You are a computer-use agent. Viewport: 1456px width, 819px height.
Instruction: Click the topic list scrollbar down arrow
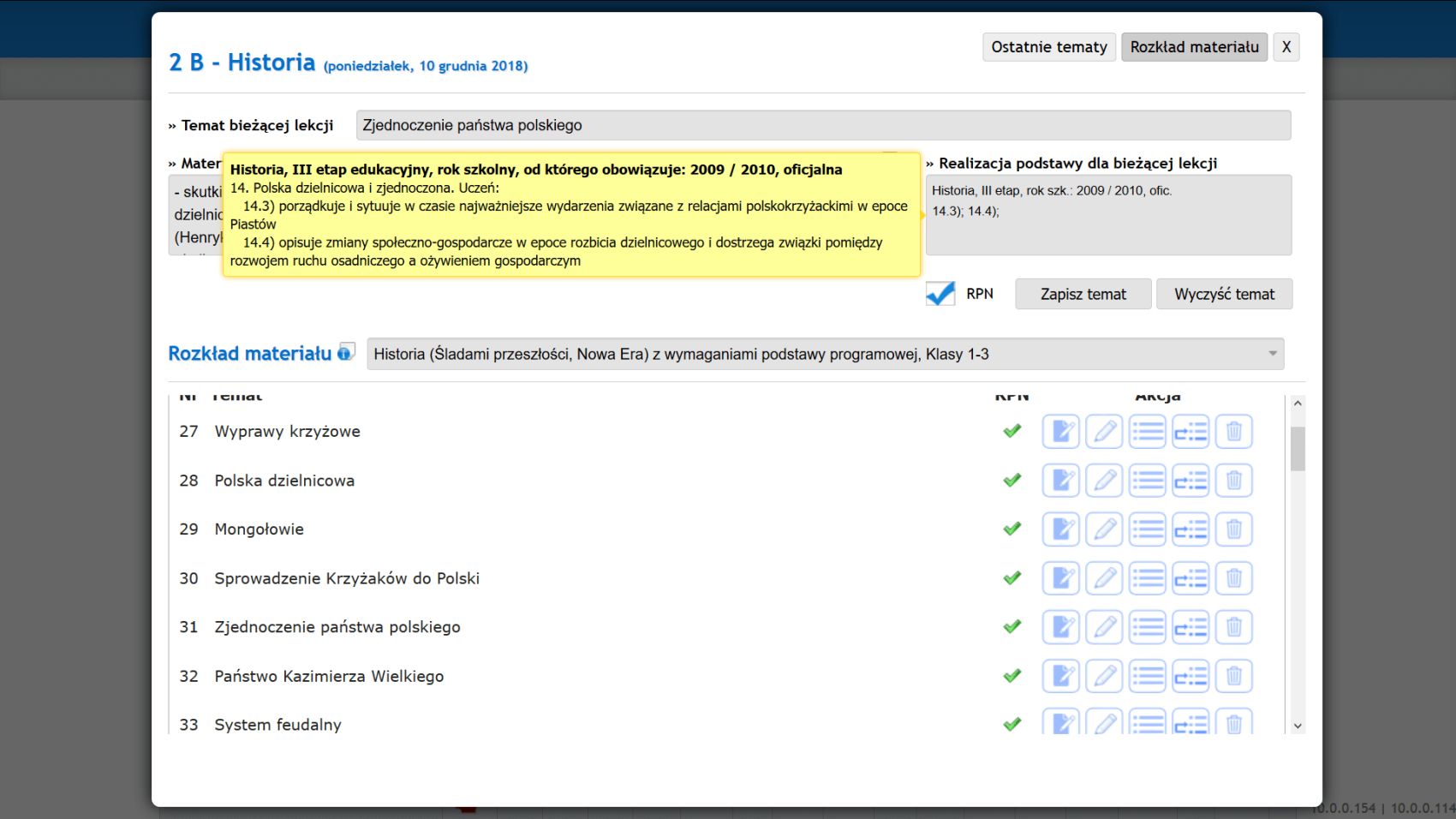(x=1298, y=726)
